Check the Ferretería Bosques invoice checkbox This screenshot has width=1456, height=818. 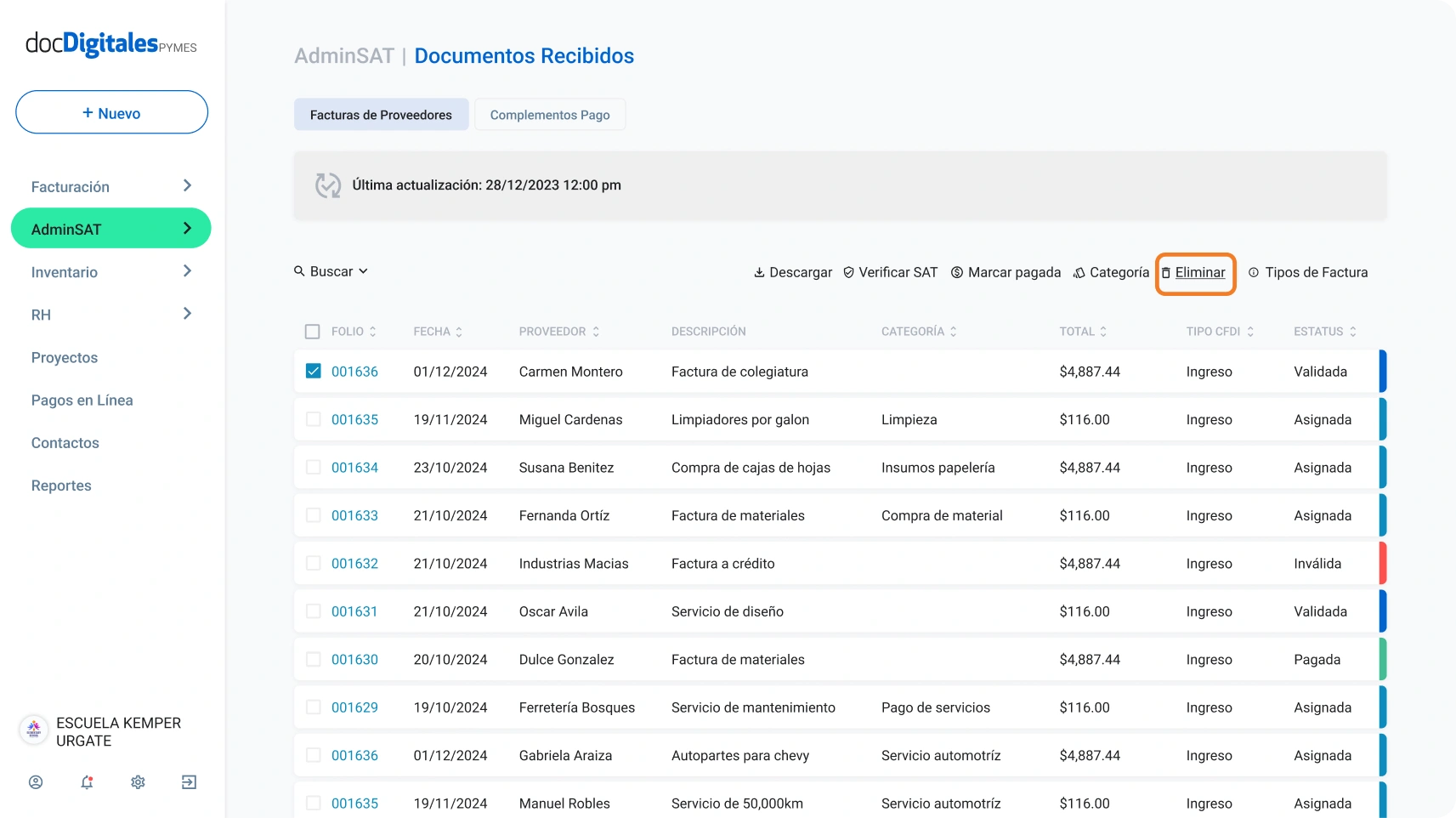click(x=314, y=707)
